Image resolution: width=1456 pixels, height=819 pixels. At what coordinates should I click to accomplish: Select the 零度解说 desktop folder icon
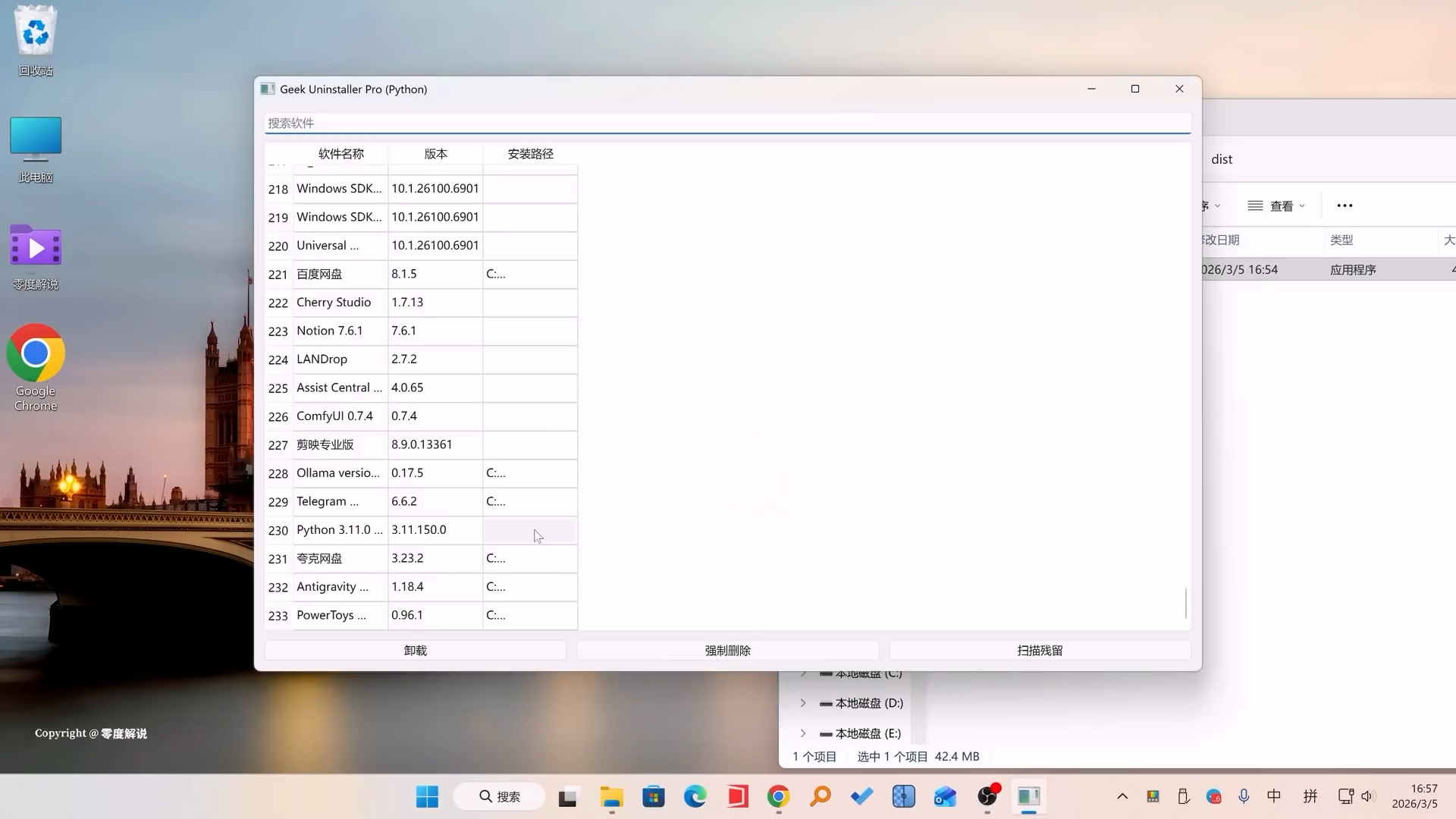tap(36, 257)
